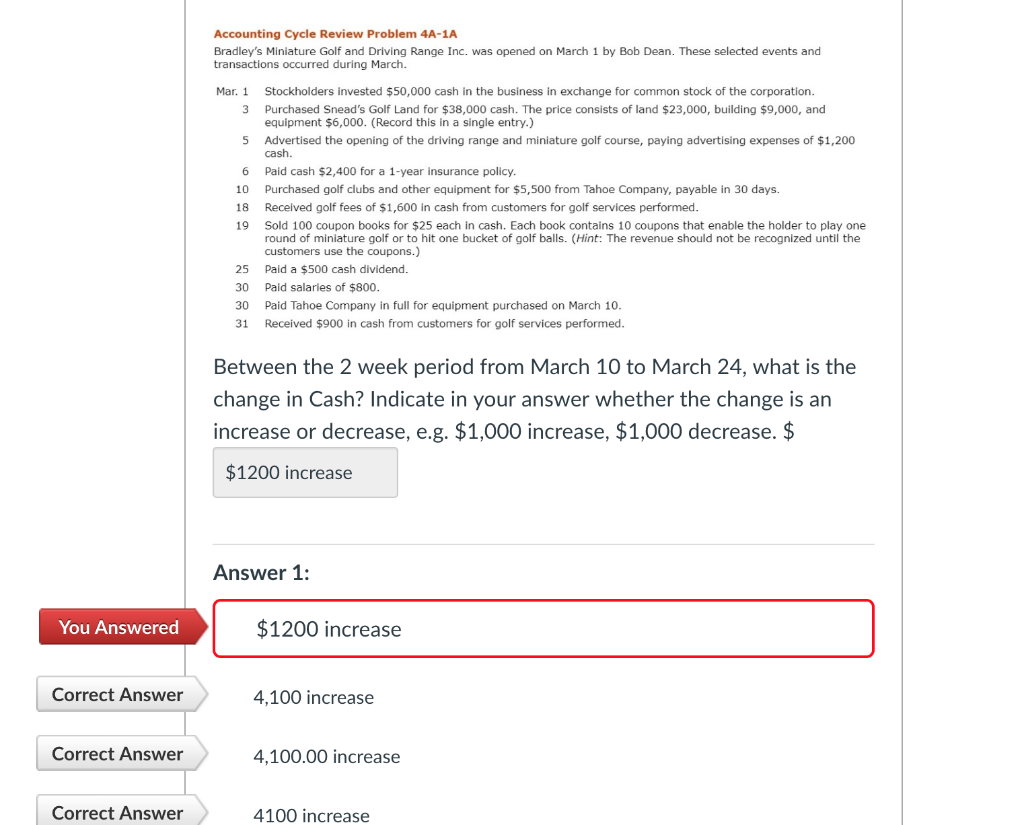Select the correct answer text 4,100 increase
The width and height of the screenshot is (1024, 825).
[313, 697]
